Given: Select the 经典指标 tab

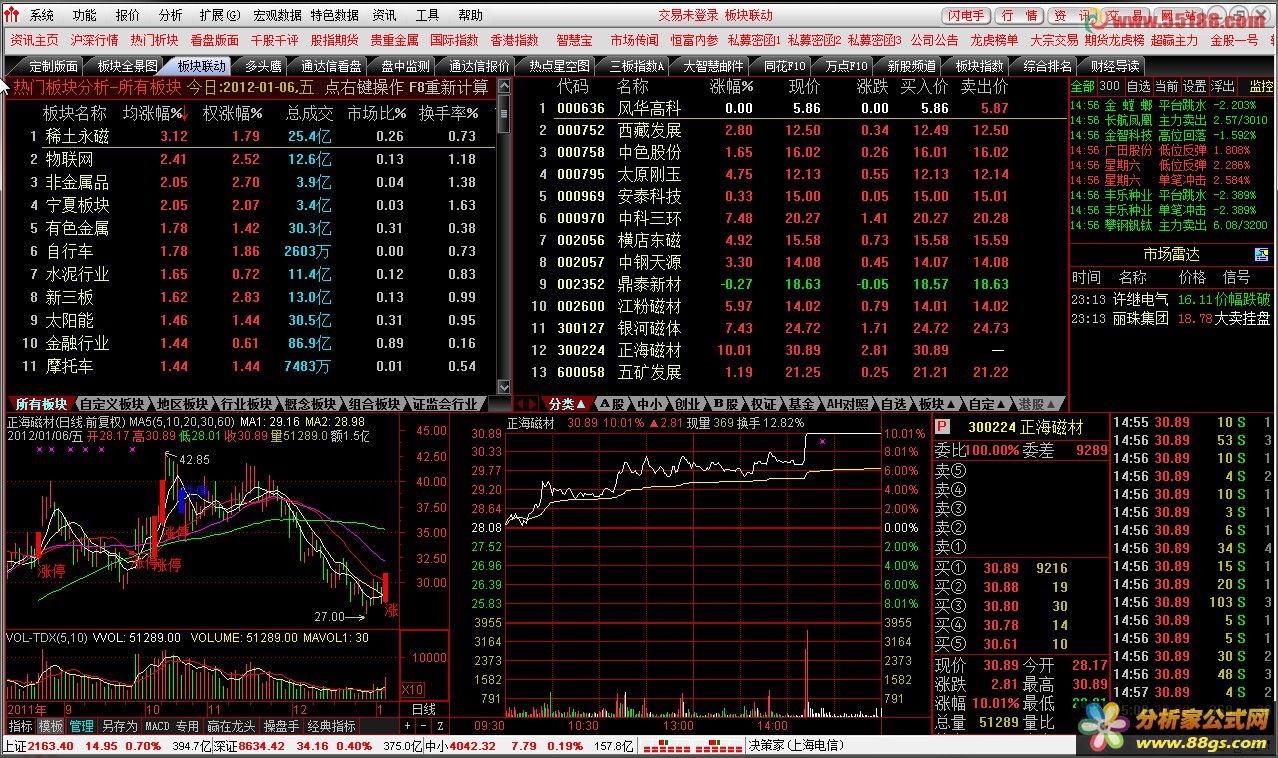Looking at the screenshot, I should pyautogui.click(x=331, y=726).
